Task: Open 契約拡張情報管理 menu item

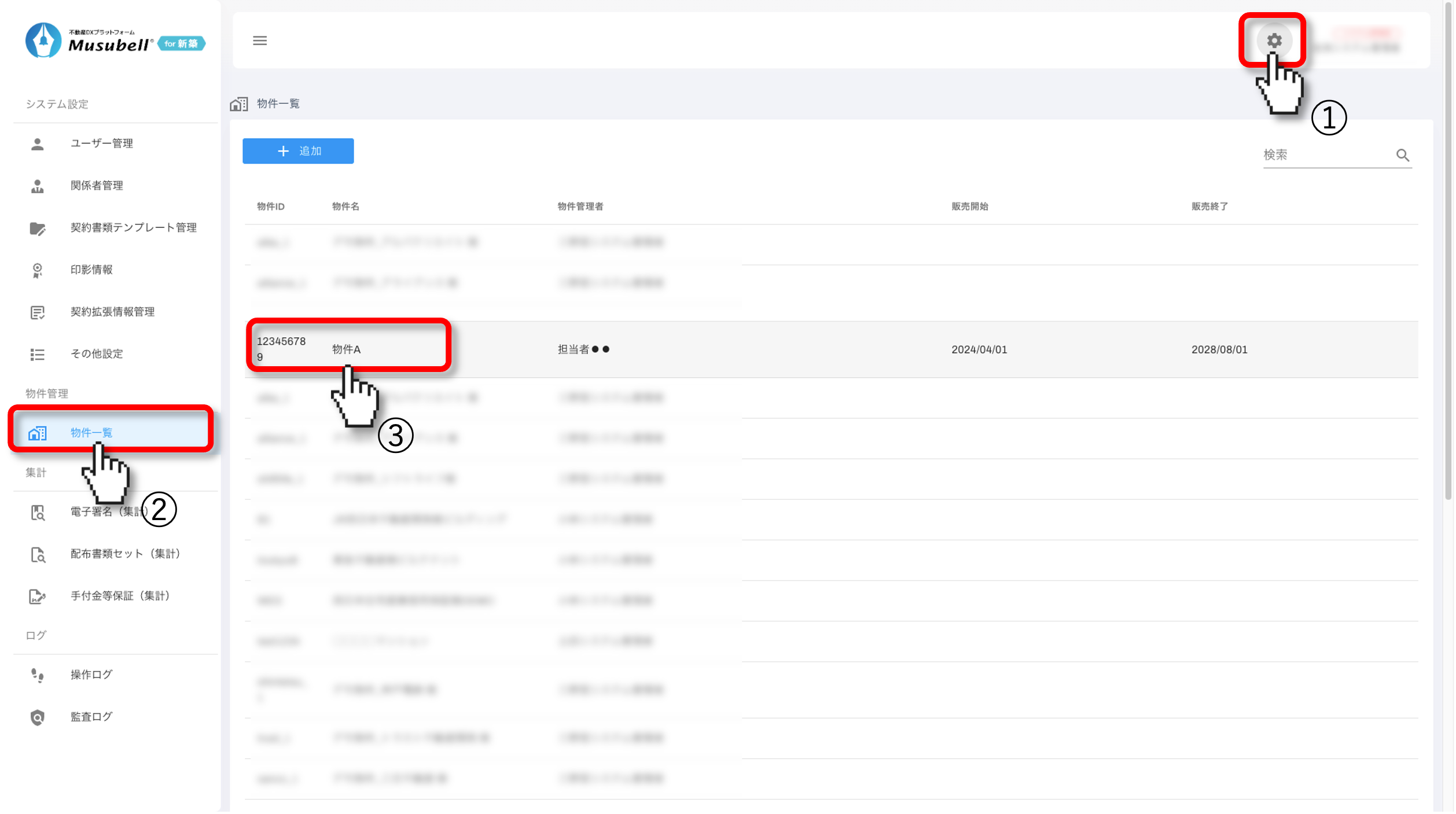Action: tap(112, 312)
